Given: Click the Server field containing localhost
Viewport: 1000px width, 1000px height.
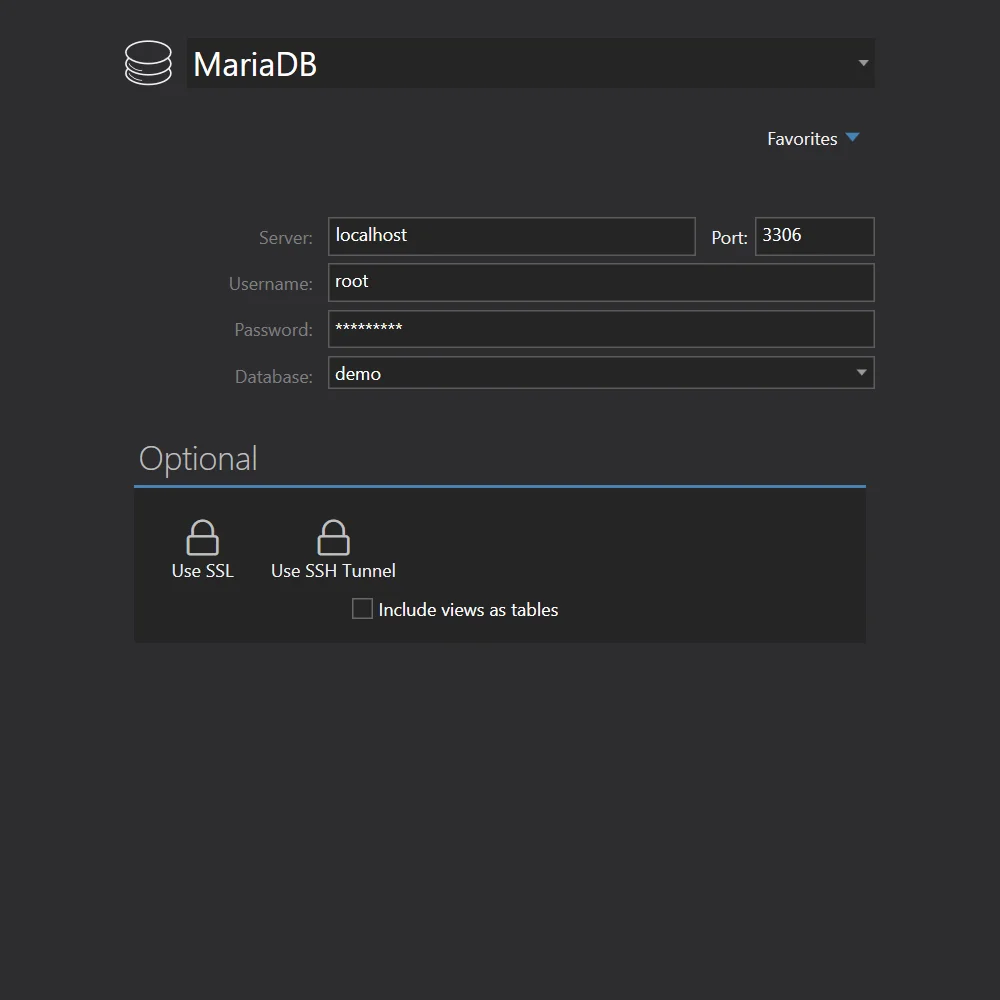Looking at the screenshot, I should [511, 236].
